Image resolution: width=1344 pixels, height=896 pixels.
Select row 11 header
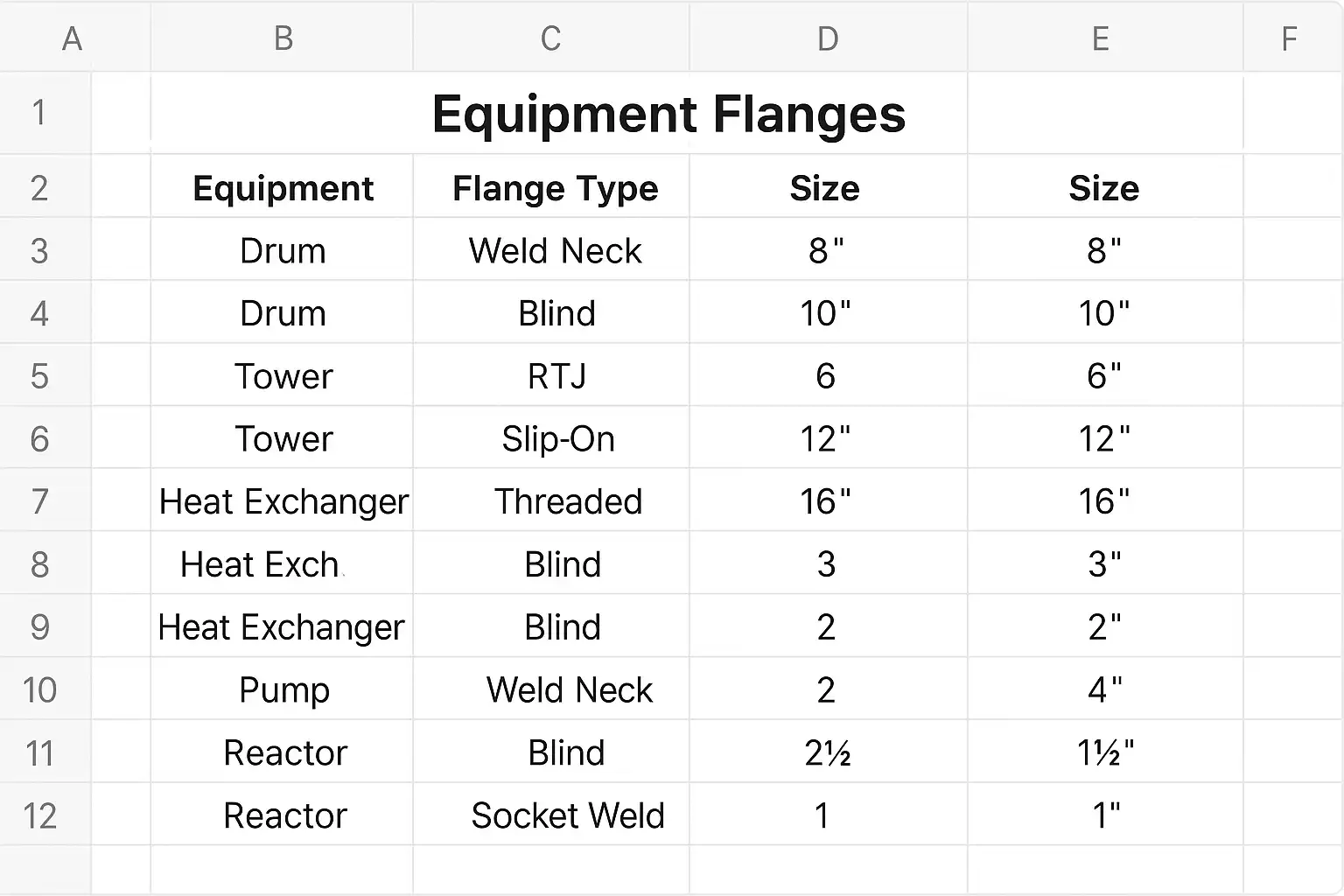tap(45, 752)
